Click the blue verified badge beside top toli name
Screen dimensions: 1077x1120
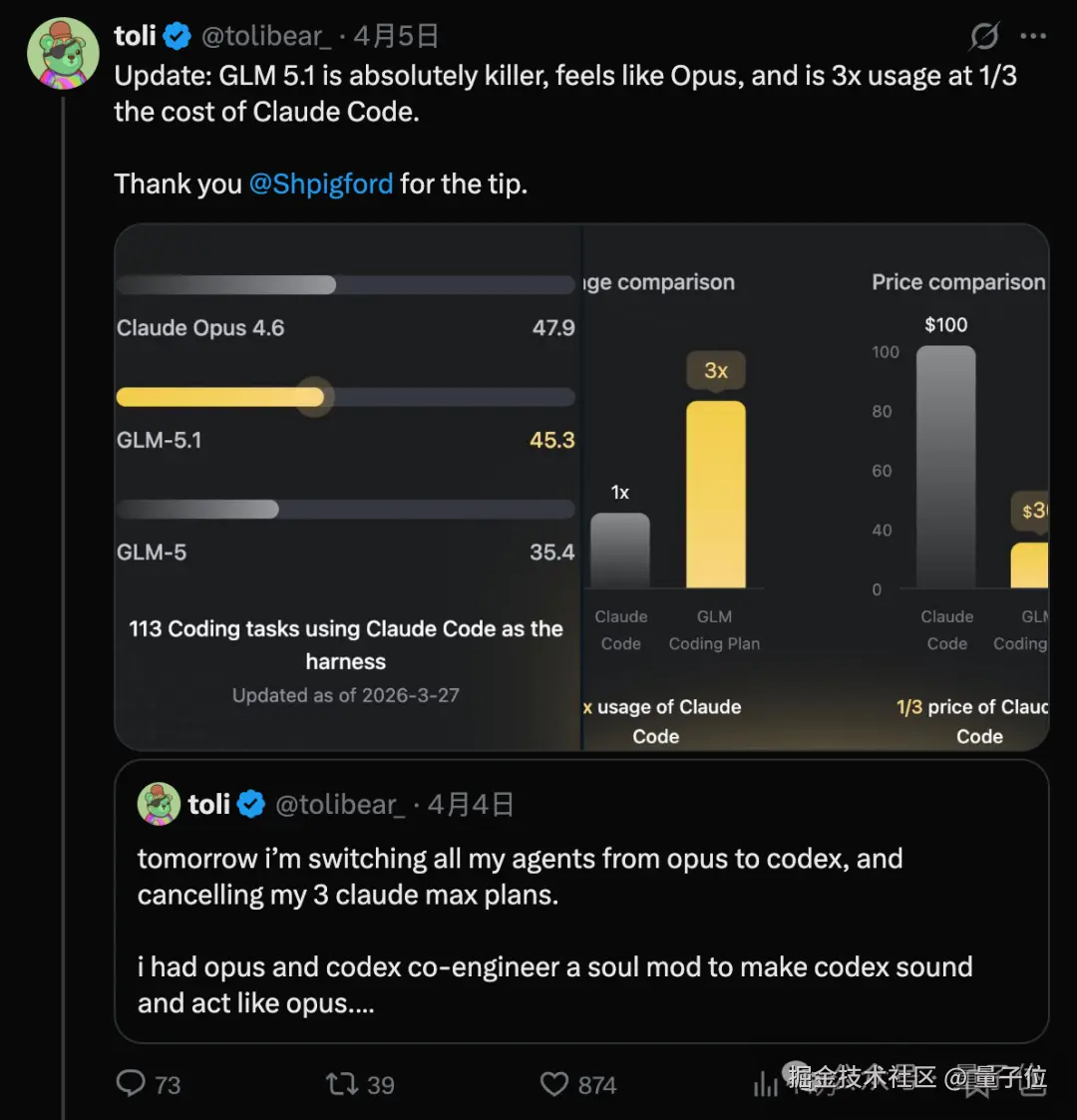coord(178,37)
